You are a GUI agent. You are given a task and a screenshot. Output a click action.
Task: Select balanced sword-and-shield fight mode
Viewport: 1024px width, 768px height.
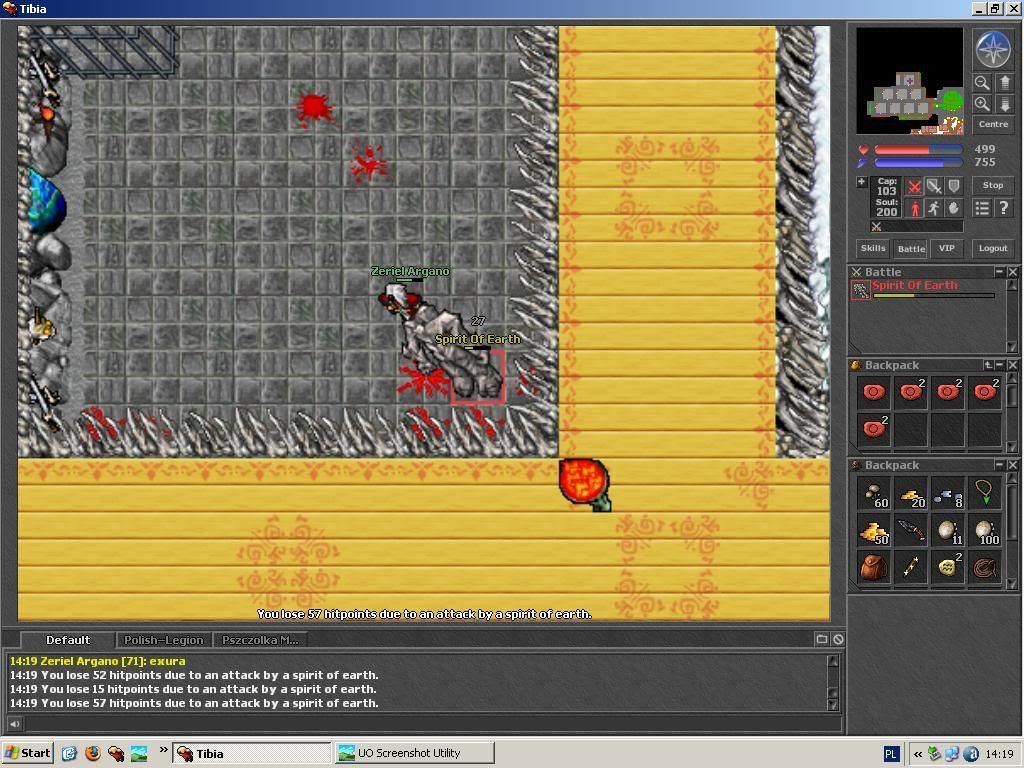click(x=935, y=187)
